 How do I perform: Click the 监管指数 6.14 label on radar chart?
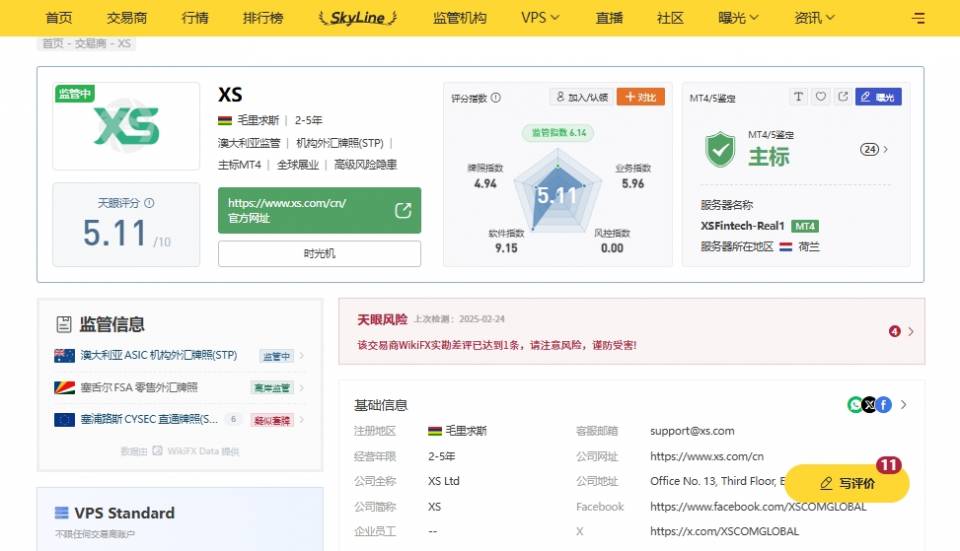pos(558,133)
